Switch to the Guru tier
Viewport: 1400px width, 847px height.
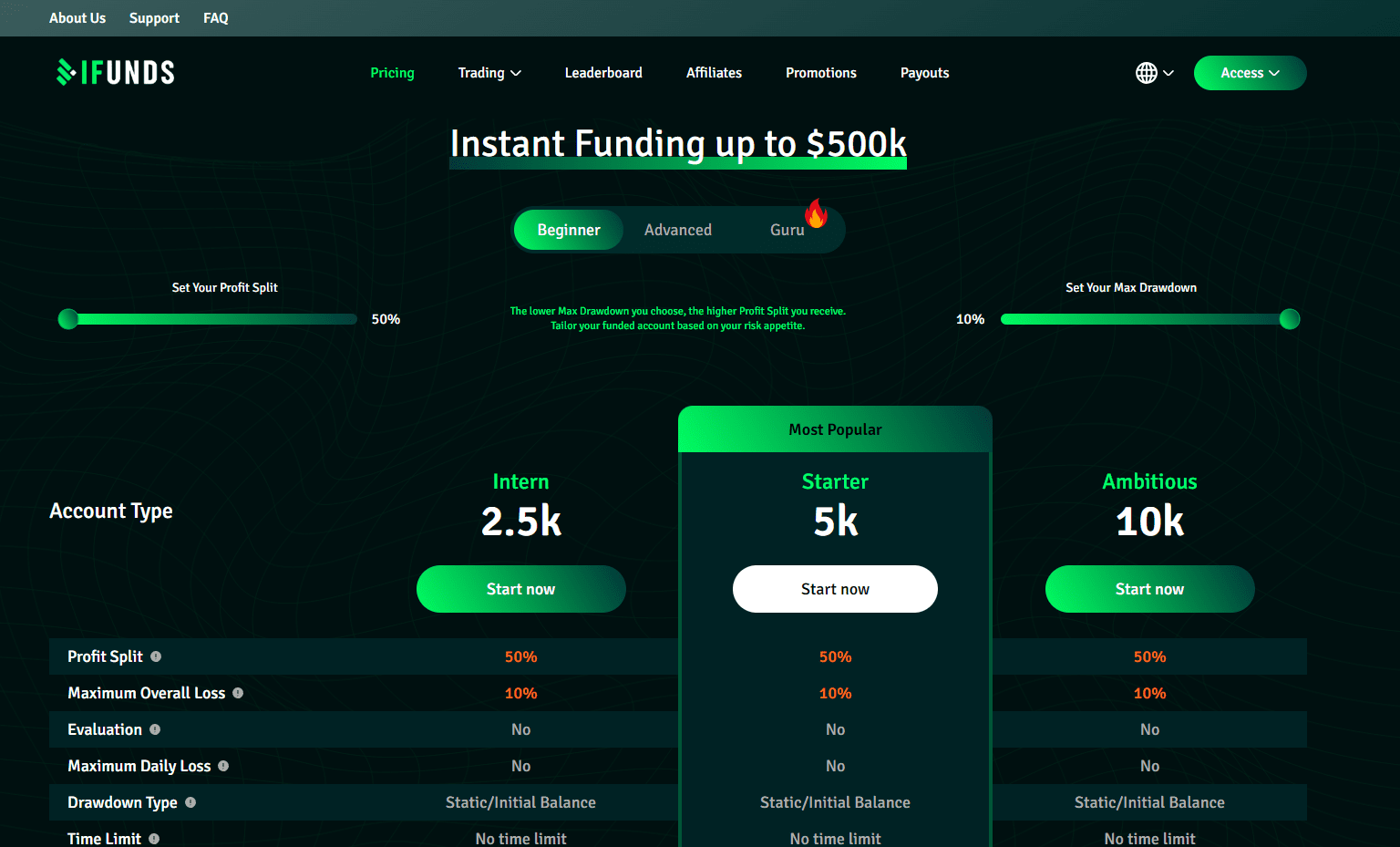(x=787, y=229)
